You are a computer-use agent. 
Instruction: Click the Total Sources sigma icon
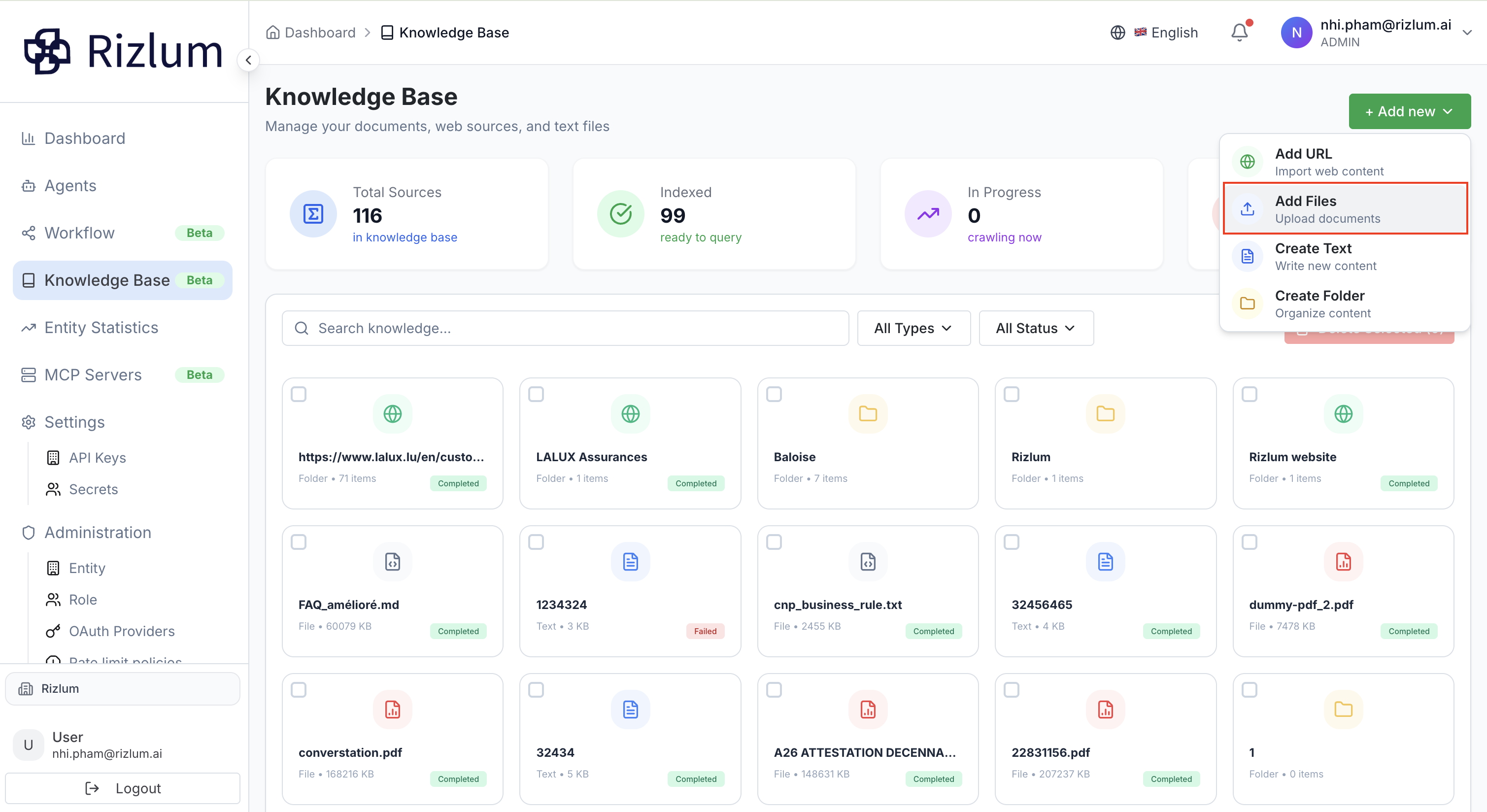pos(313,214)
